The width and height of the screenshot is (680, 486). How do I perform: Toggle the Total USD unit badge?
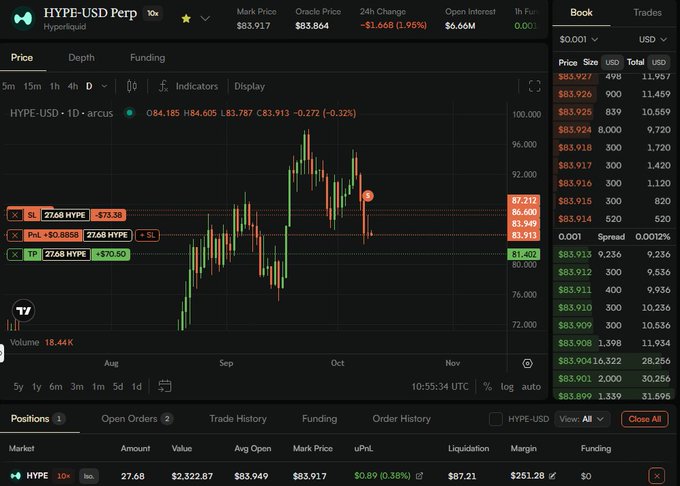pyautogui.click(x=658, y=62)
